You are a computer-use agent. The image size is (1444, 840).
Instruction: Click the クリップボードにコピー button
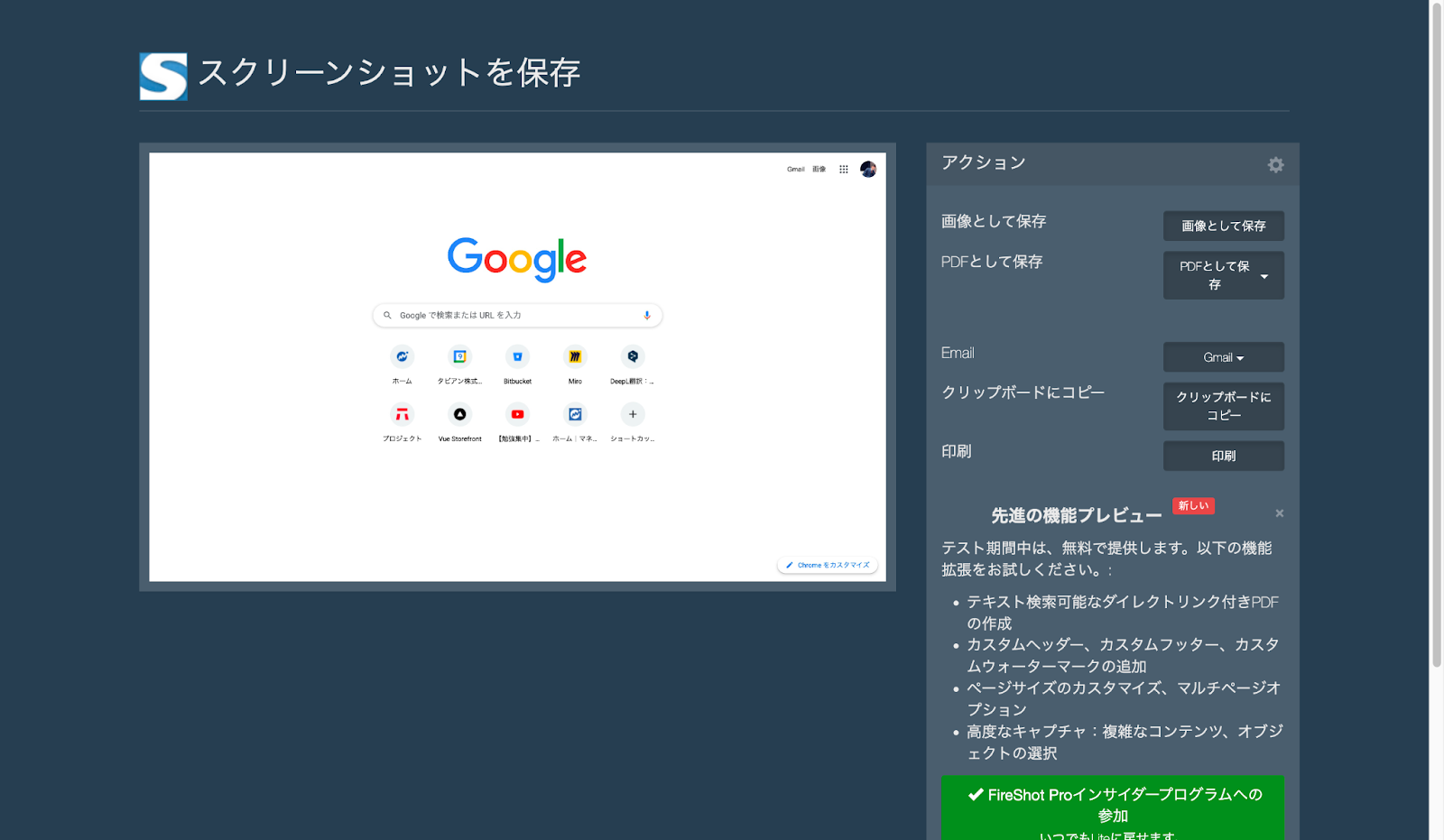[1223, 406]
